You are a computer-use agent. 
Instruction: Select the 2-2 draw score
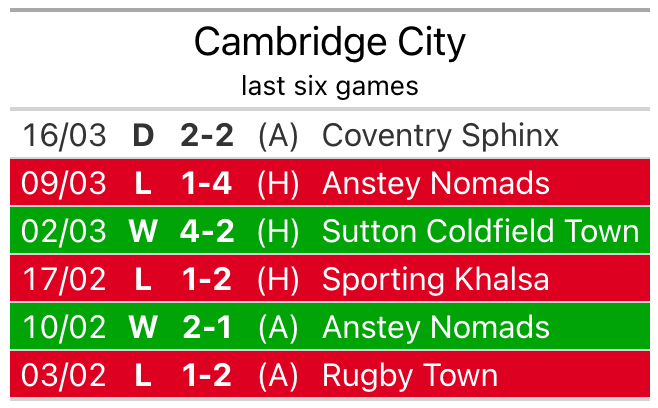pyautogui.click(x=207, y=135)
